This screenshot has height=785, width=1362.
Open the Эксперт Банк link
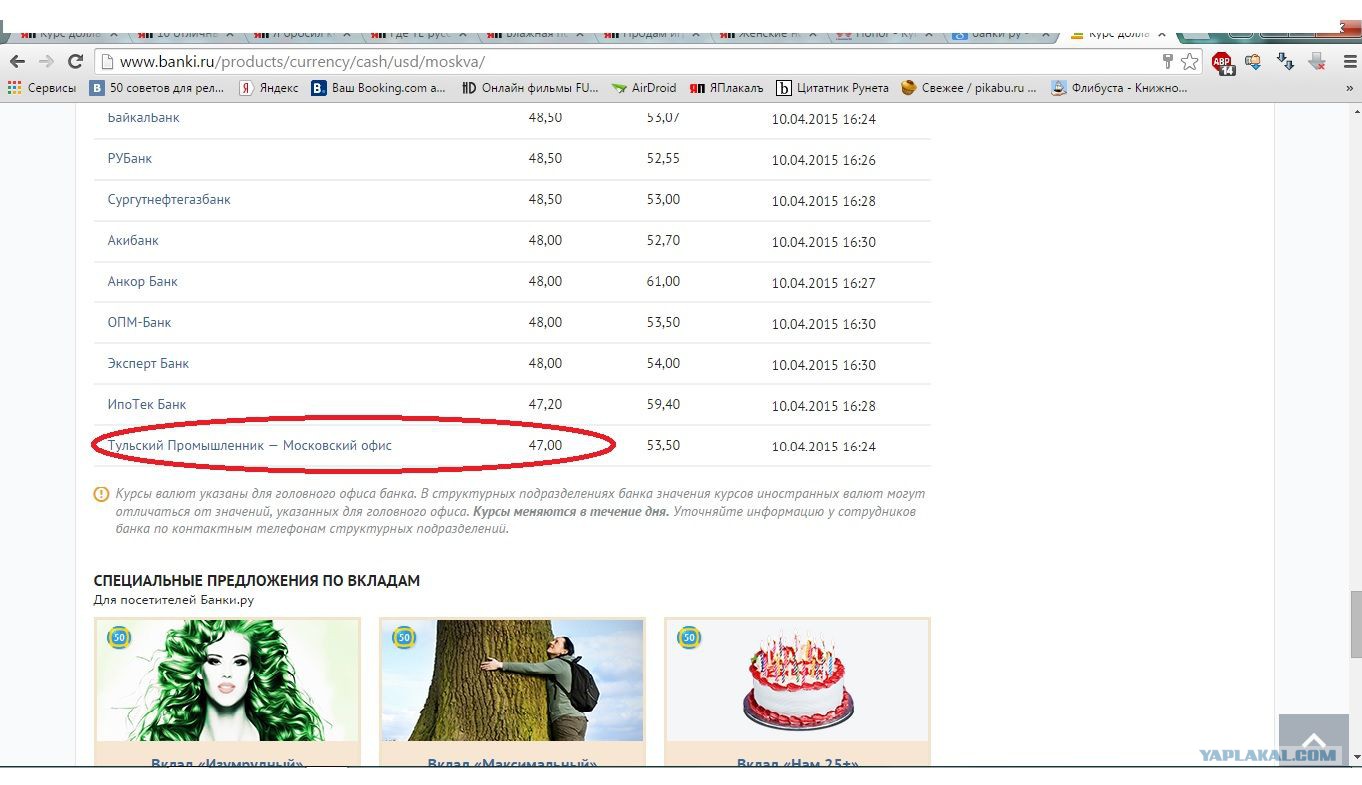pyautogui.click(x=148, y=364)
